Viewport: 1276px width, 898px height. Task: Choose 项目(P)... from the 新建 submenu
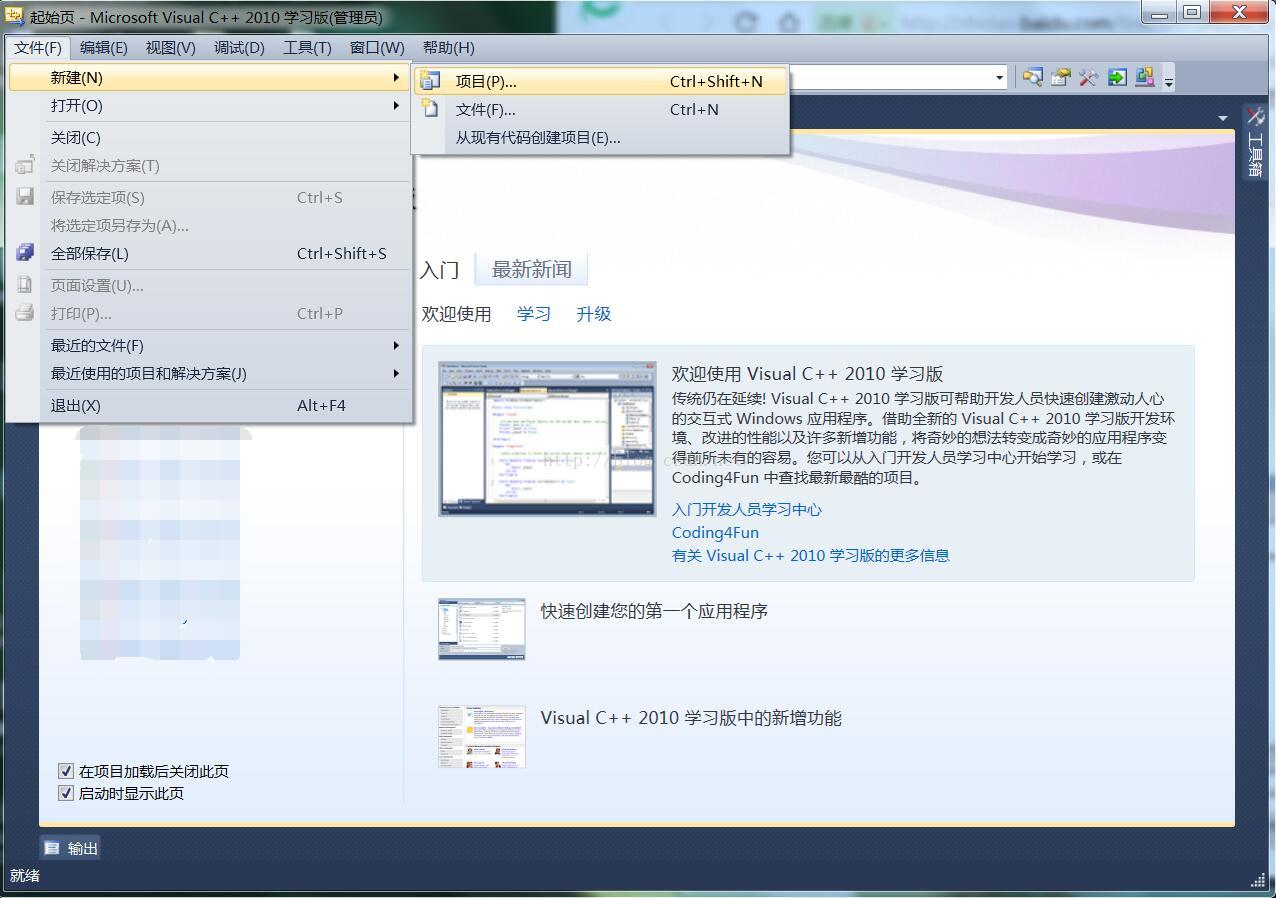601,81
